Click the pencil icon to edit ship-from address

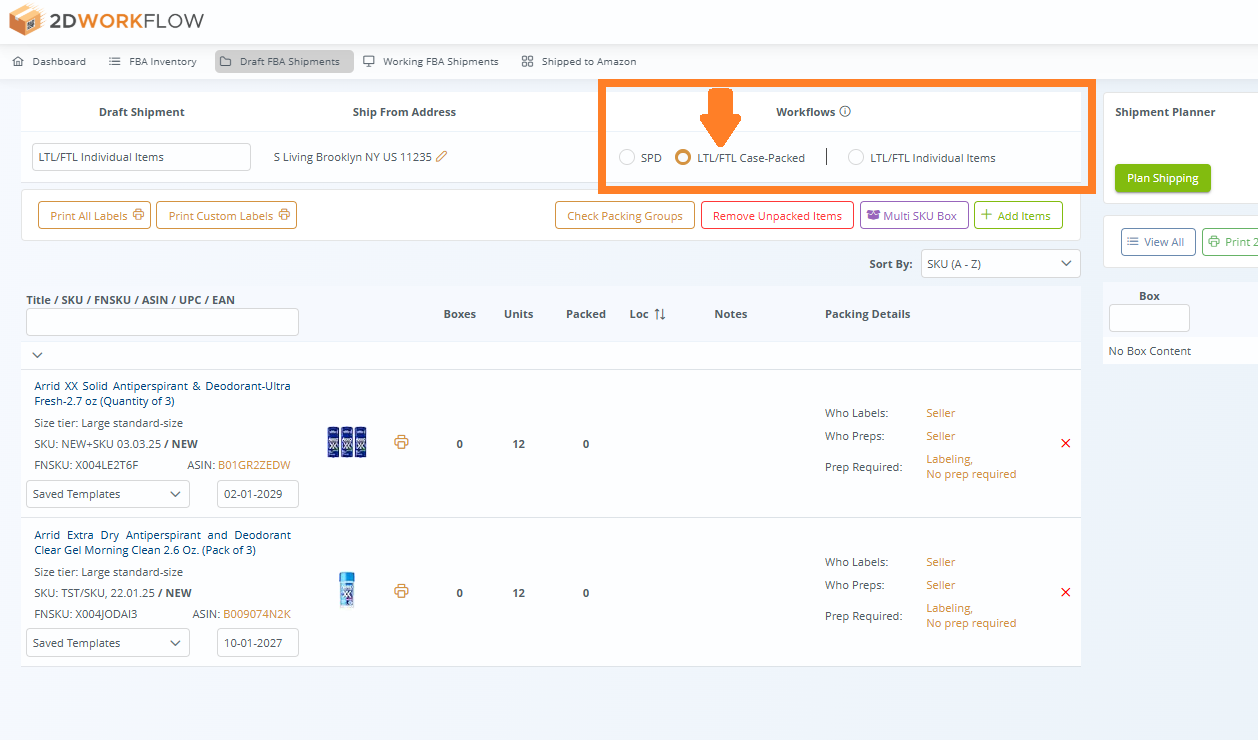(441, 156)
